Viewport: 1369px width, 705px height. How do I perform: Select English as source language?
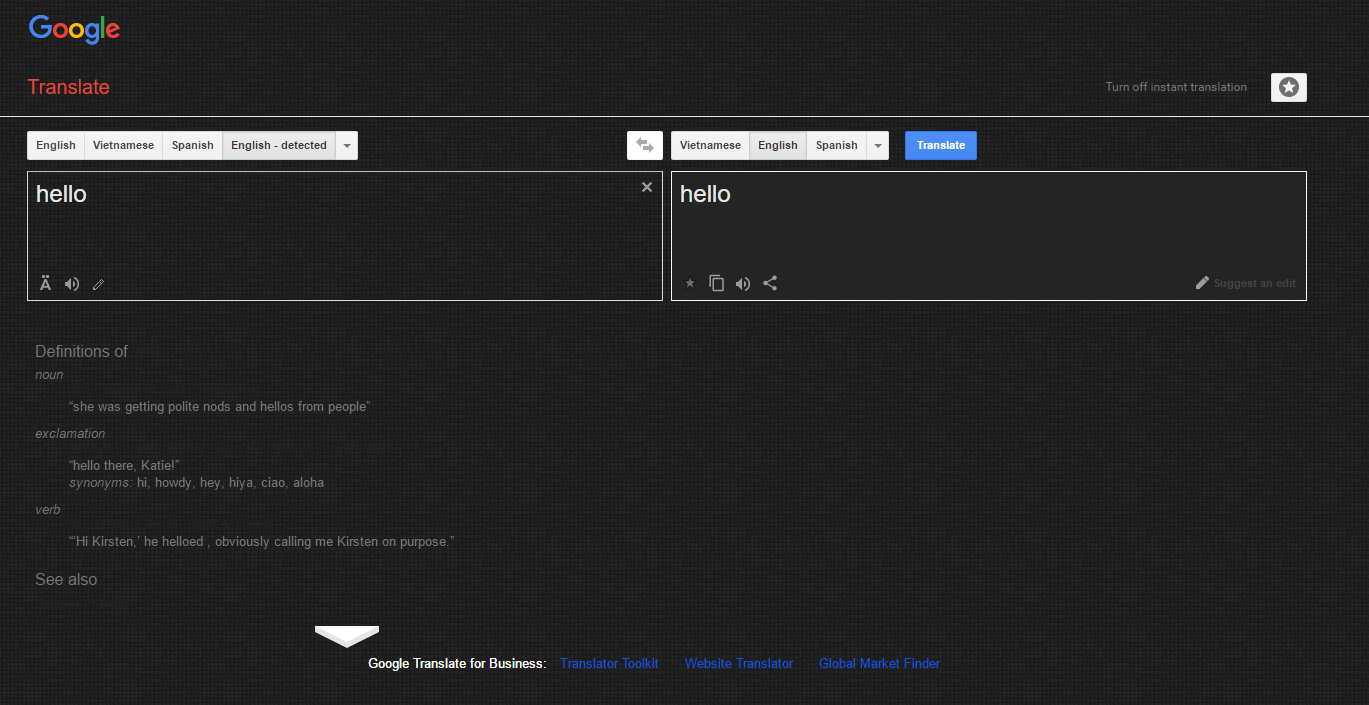click(56, 145)
